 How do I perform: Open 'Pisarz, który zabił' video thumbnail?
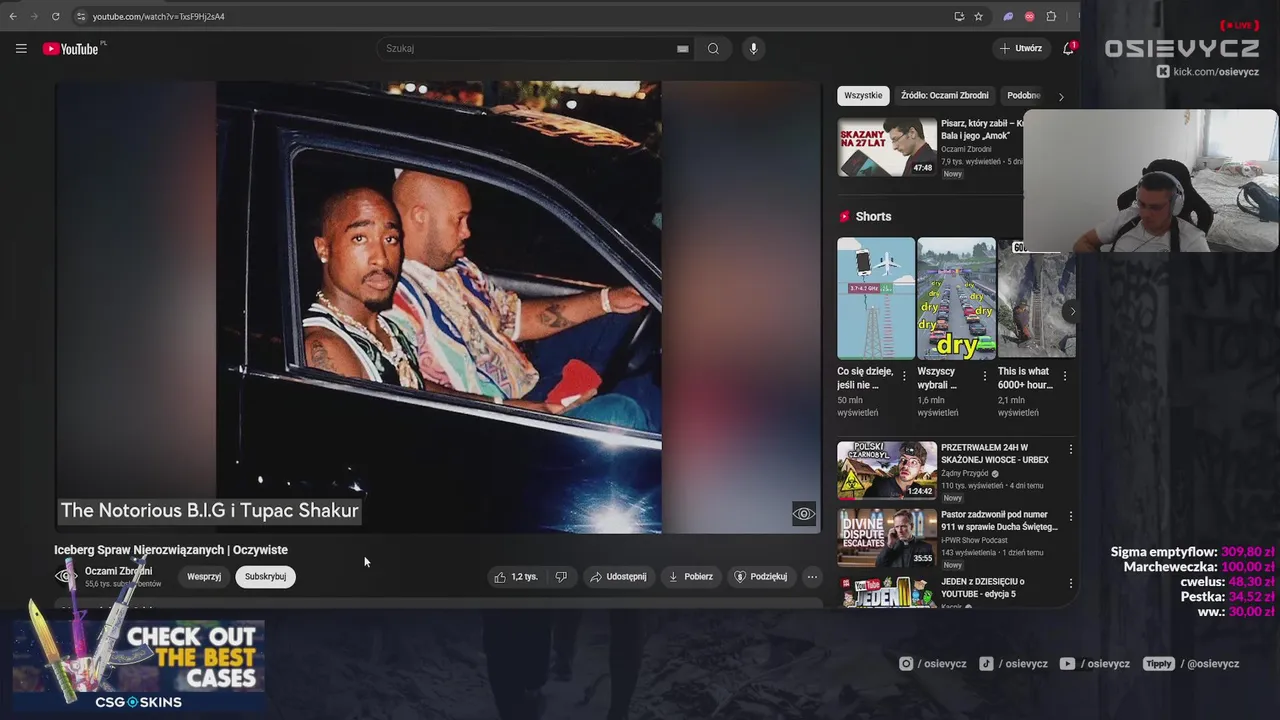click(887, 147)
